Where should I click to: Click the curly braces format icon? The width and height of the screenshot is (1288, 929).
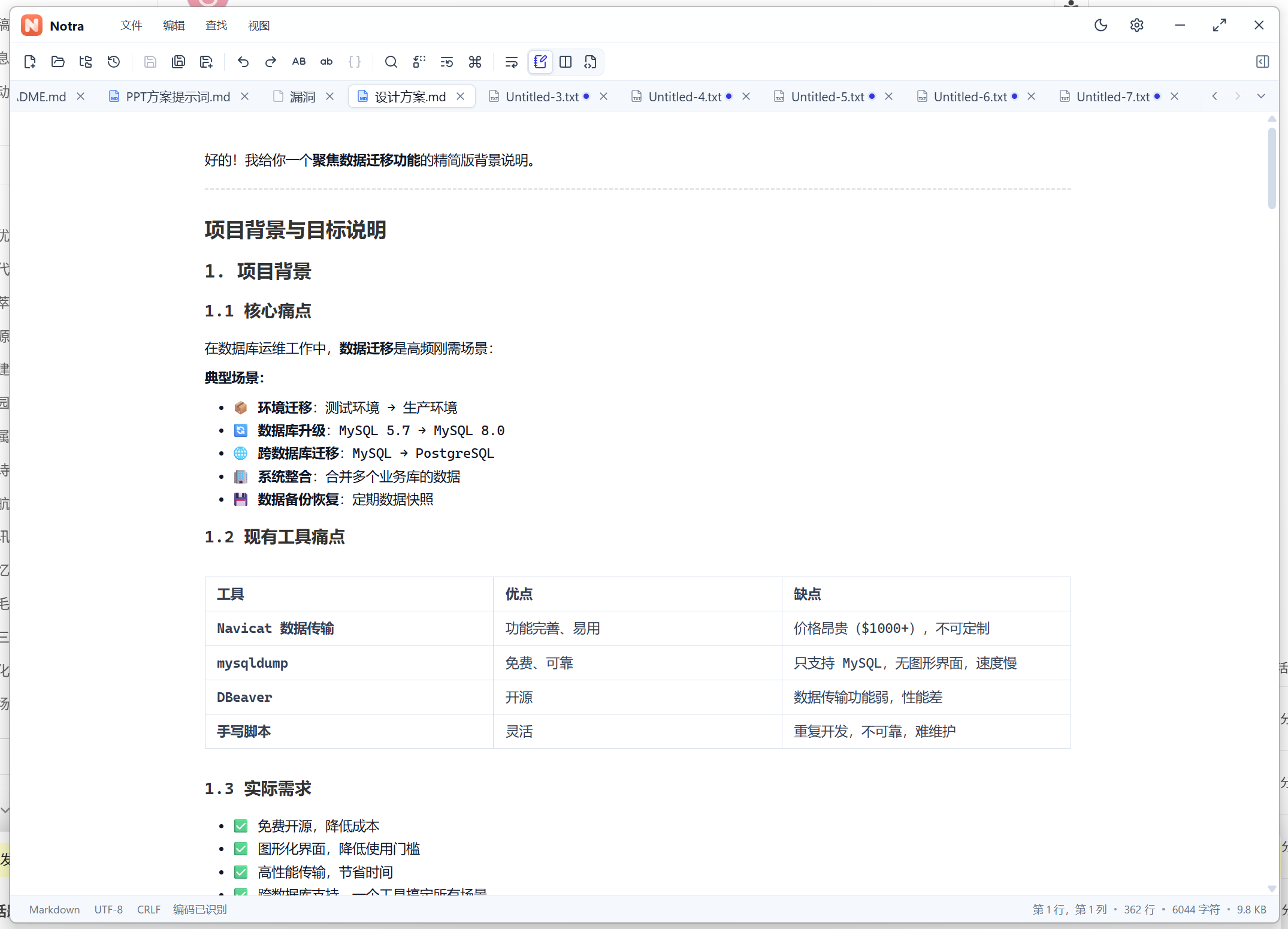click(355, 62)
